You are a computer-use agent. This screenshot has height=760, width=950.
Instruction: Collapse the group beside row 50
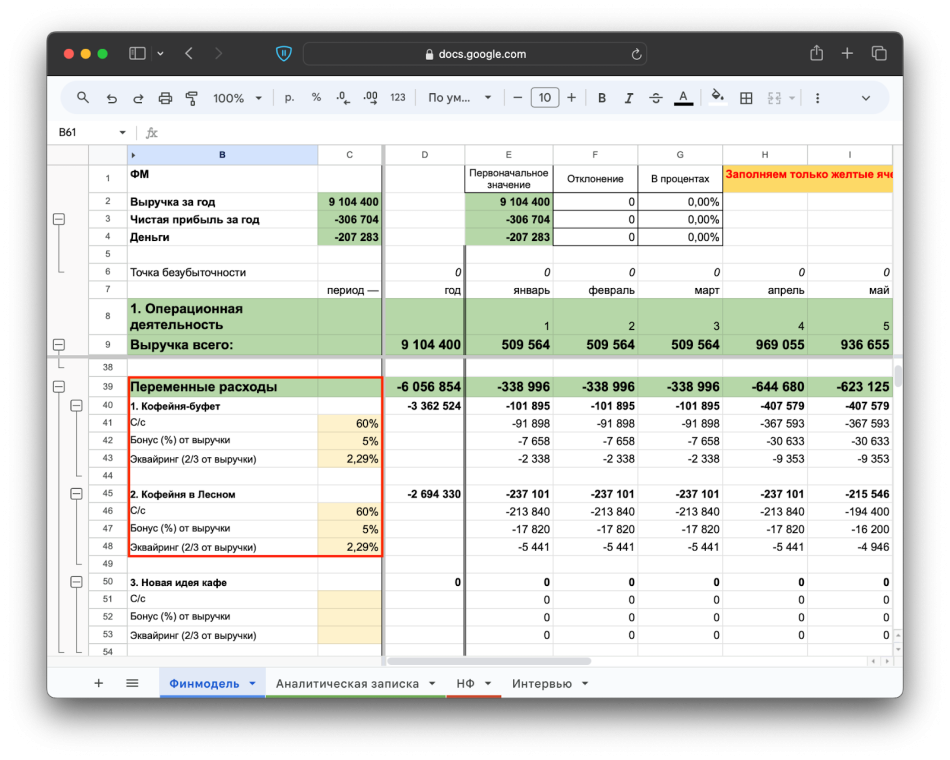click(x=76, y=582)
